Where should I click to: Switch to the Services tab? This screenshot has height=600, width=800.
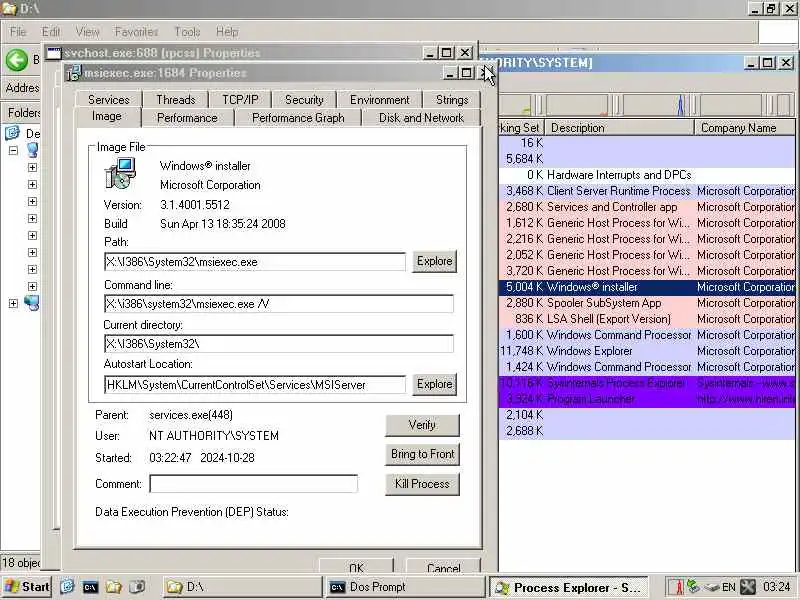[109, 99]
